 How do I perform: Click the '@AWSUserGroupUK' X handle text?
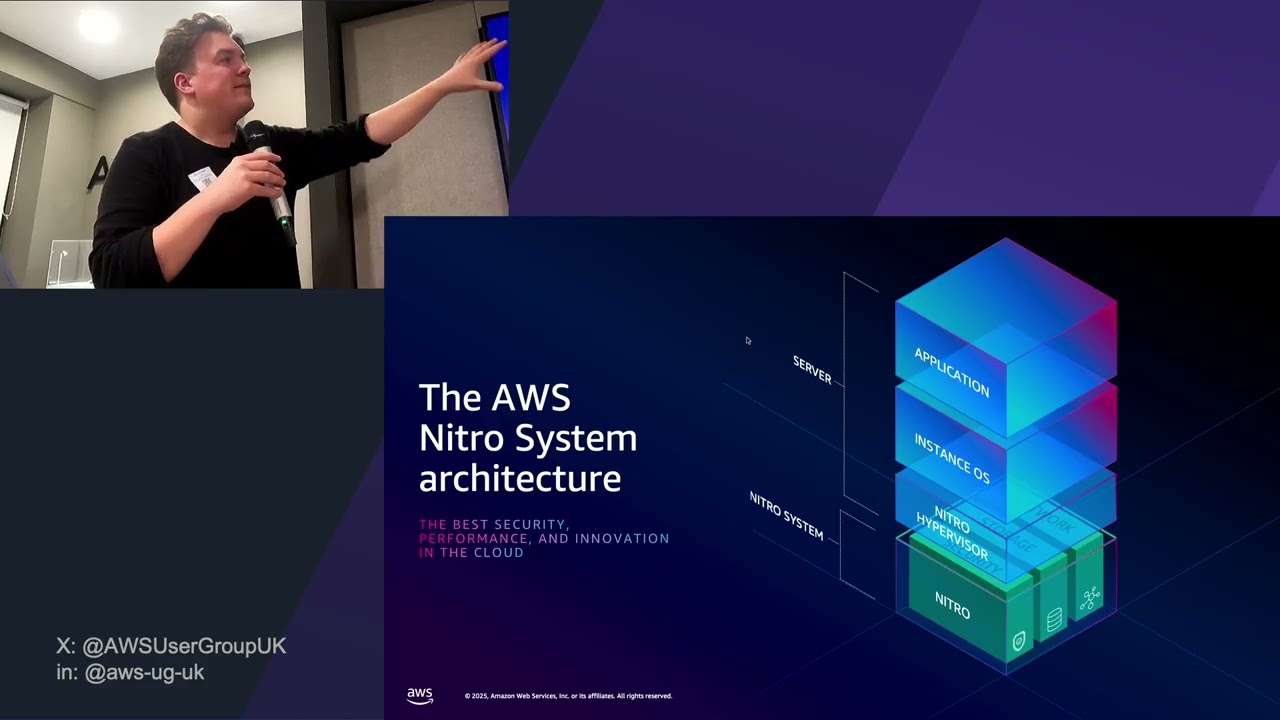[x=184, y=646]
